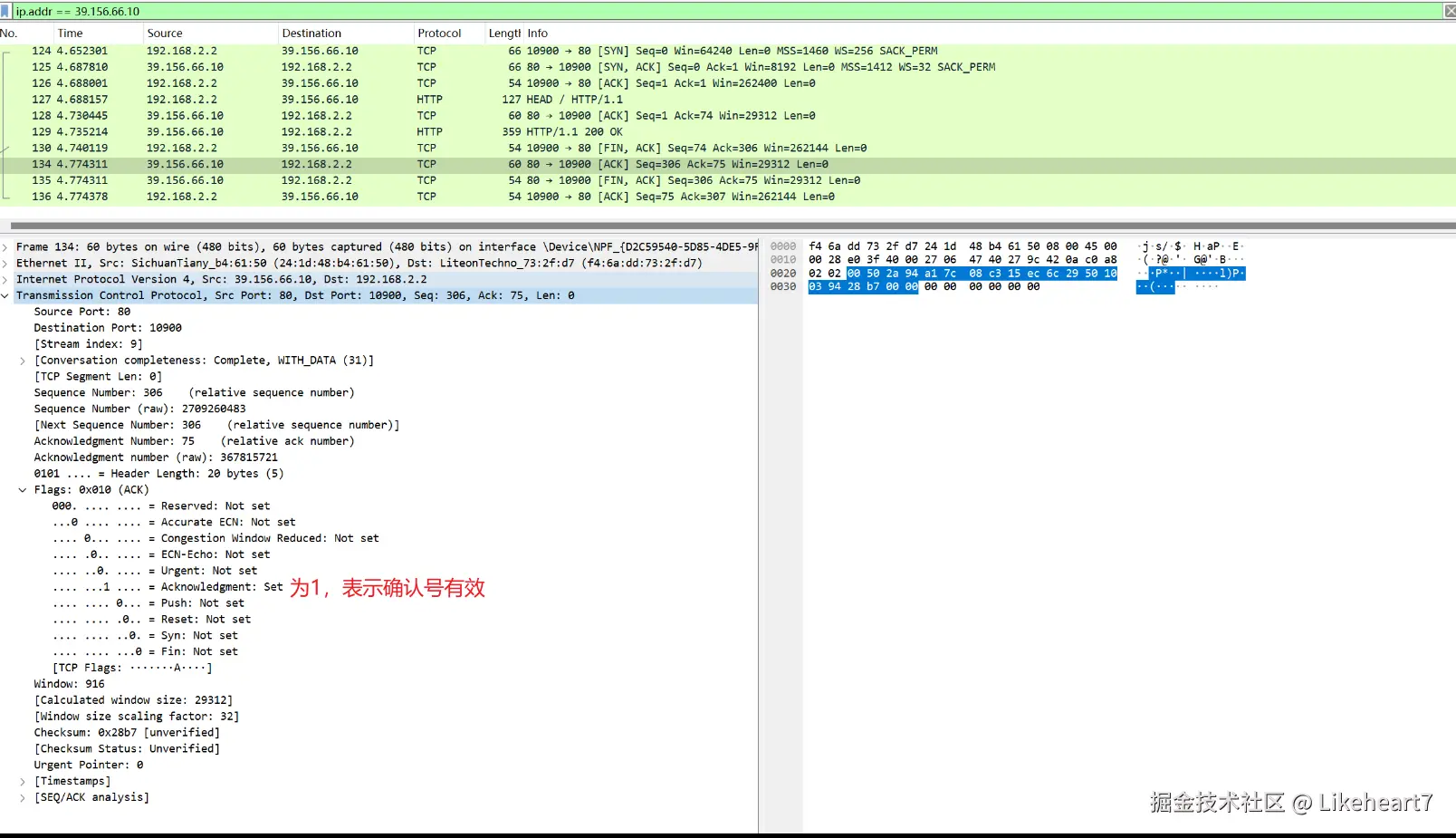This screenshot has height=838, width=1456.
Task: Select the Reset: Not set flag
Action: point(152,621)
